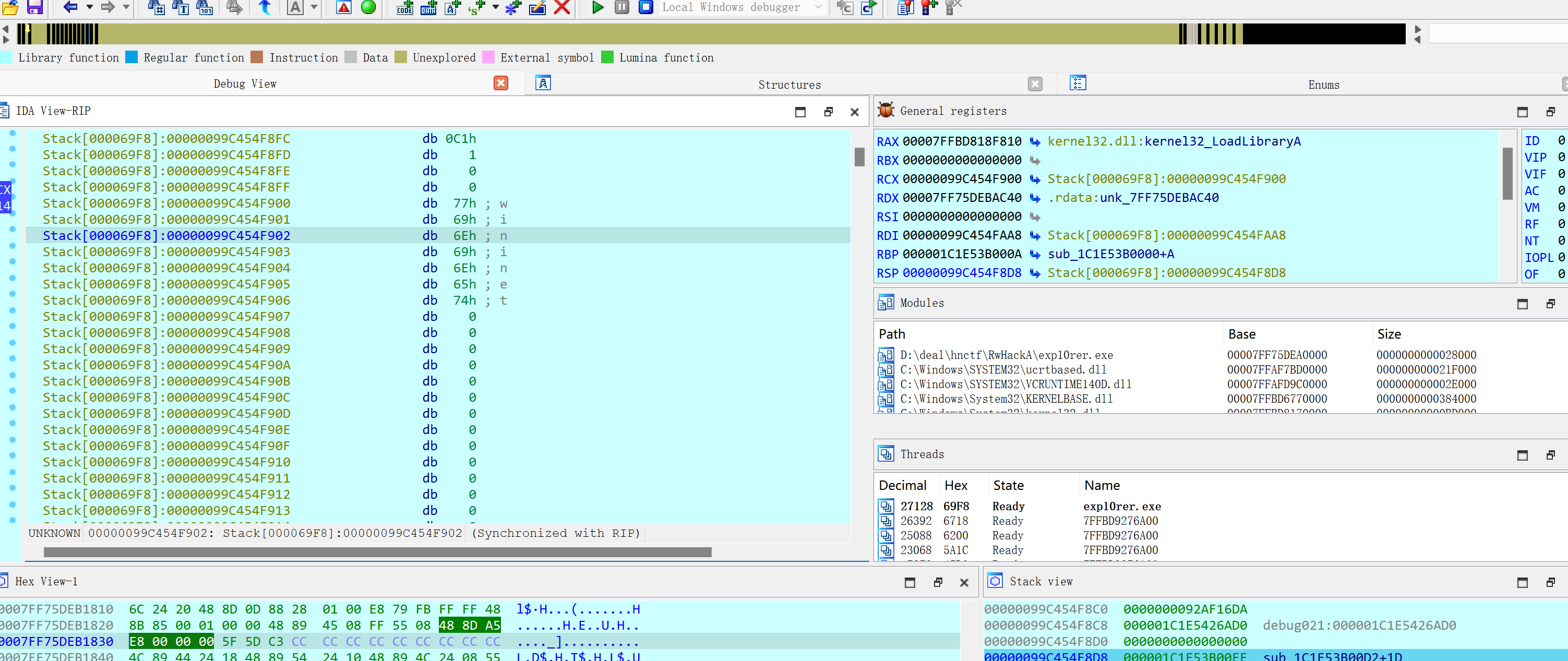Switch to the Debug View tab

click(x=245, y=83)
